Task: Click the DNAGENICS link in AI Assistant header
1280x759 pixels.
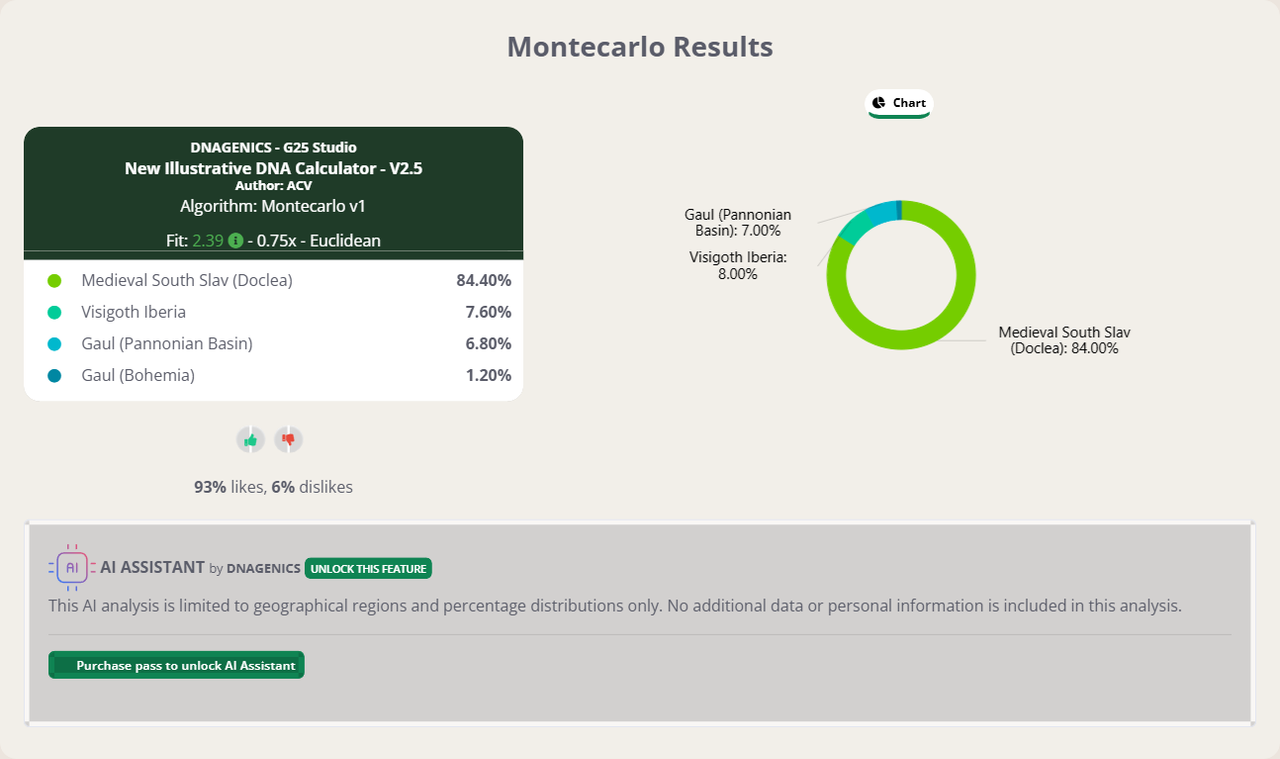Action: (263, 568)
